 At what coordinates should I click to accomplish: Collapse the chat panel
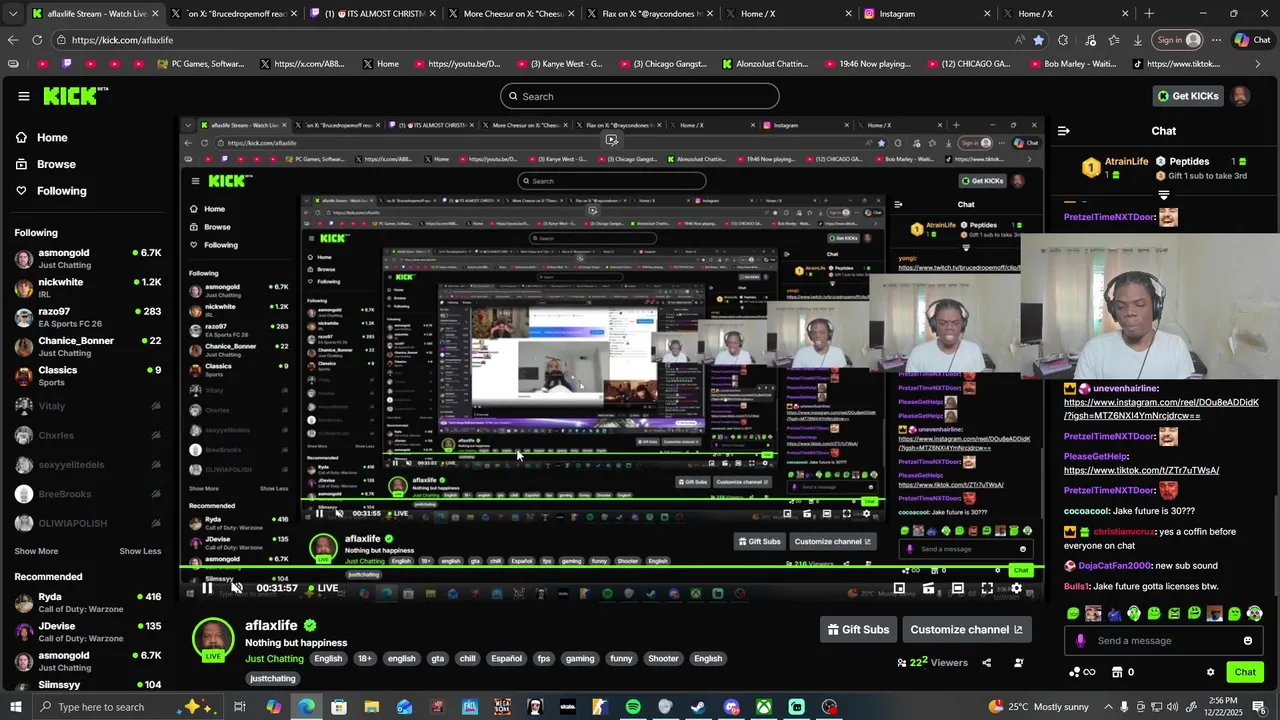point(1063,131)
